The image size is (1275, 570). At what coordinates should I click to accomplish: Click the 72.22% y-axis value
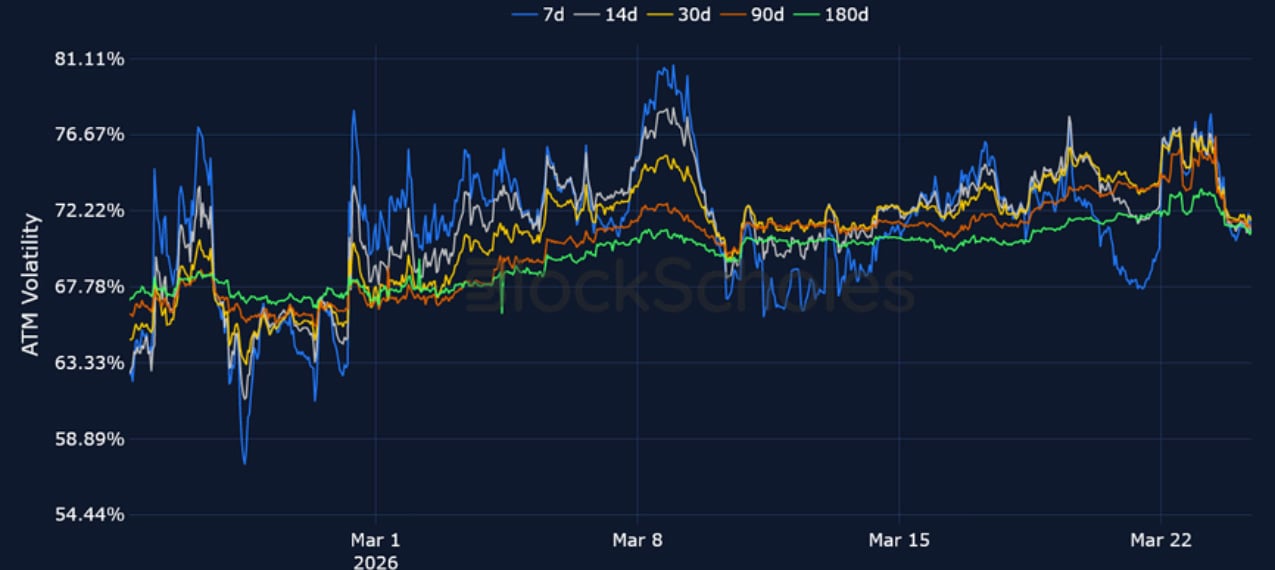point(89,211)
